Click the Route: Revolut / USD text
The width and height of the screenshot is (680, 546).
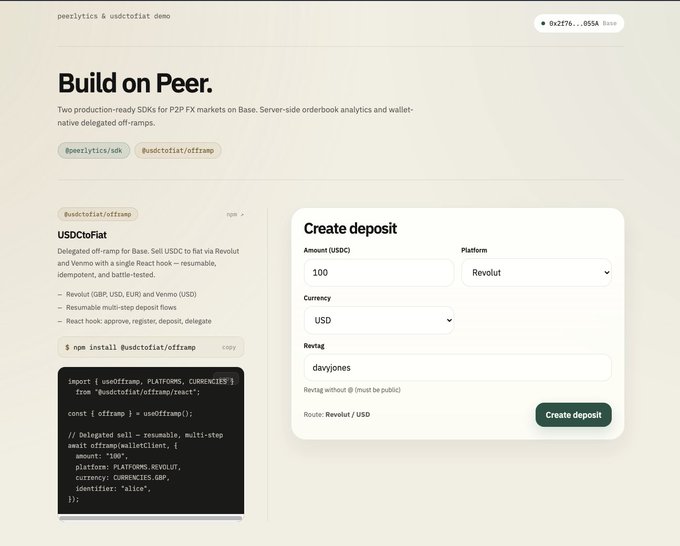337,414
